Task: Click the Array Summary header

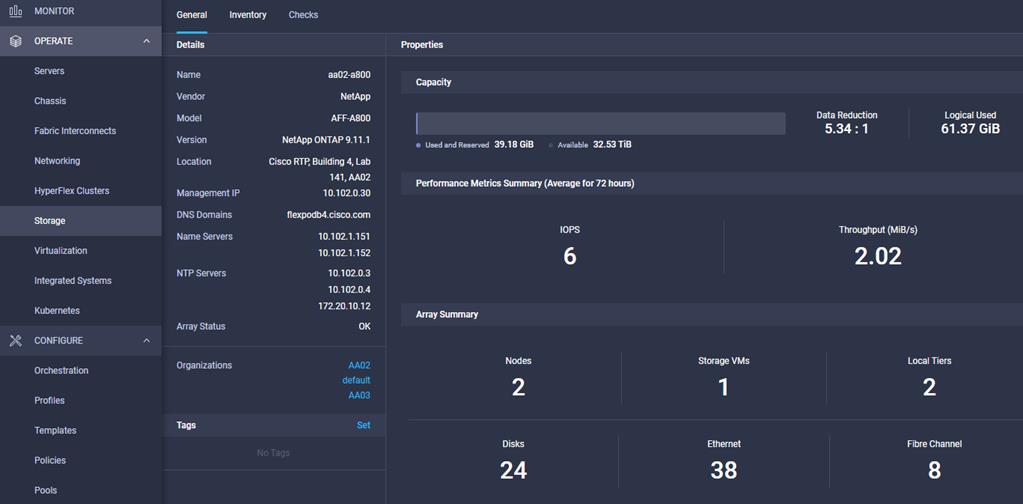Action: tap(712, 314)
